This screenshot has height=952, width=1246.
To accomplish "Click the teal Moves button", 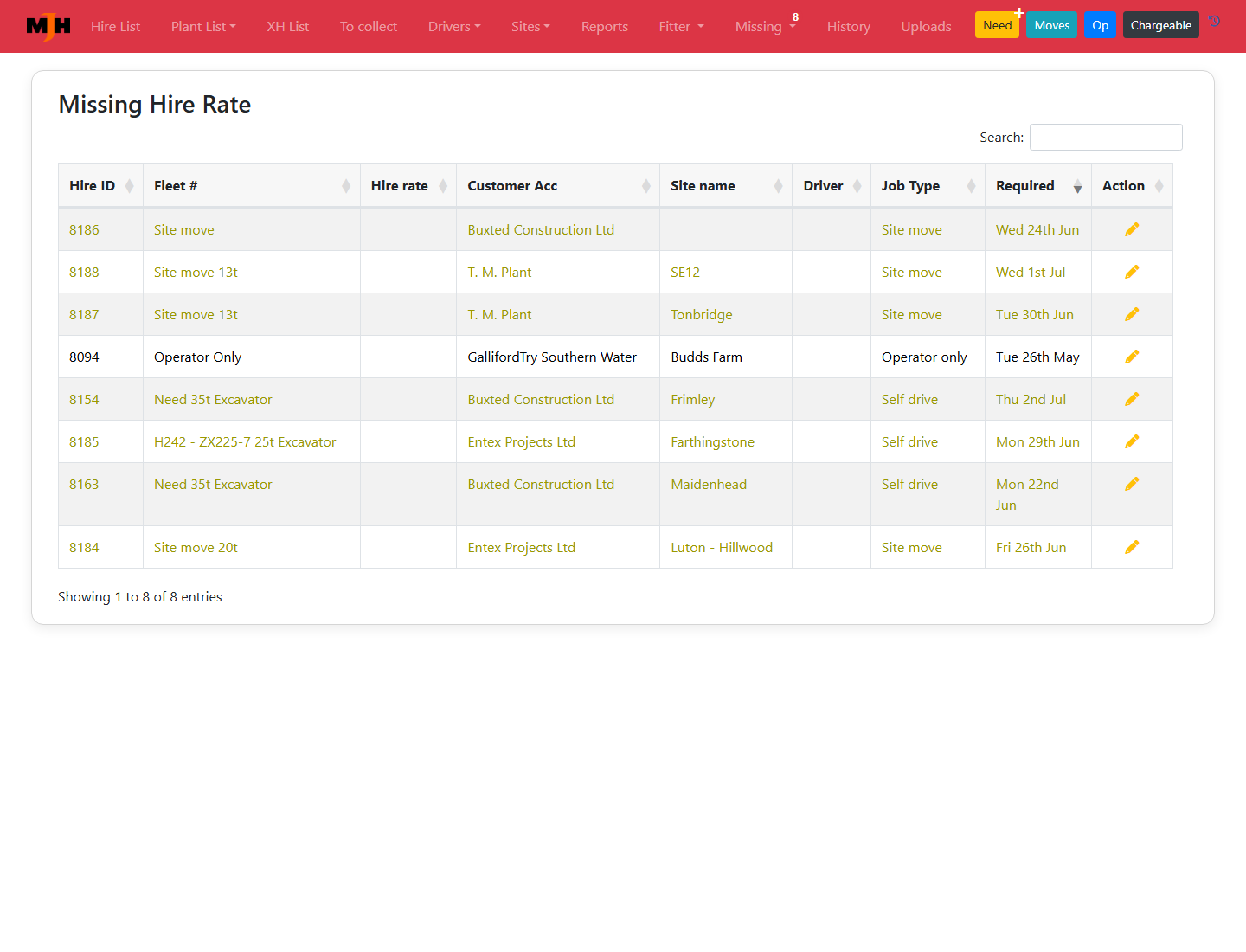I will coord(1052,25).
